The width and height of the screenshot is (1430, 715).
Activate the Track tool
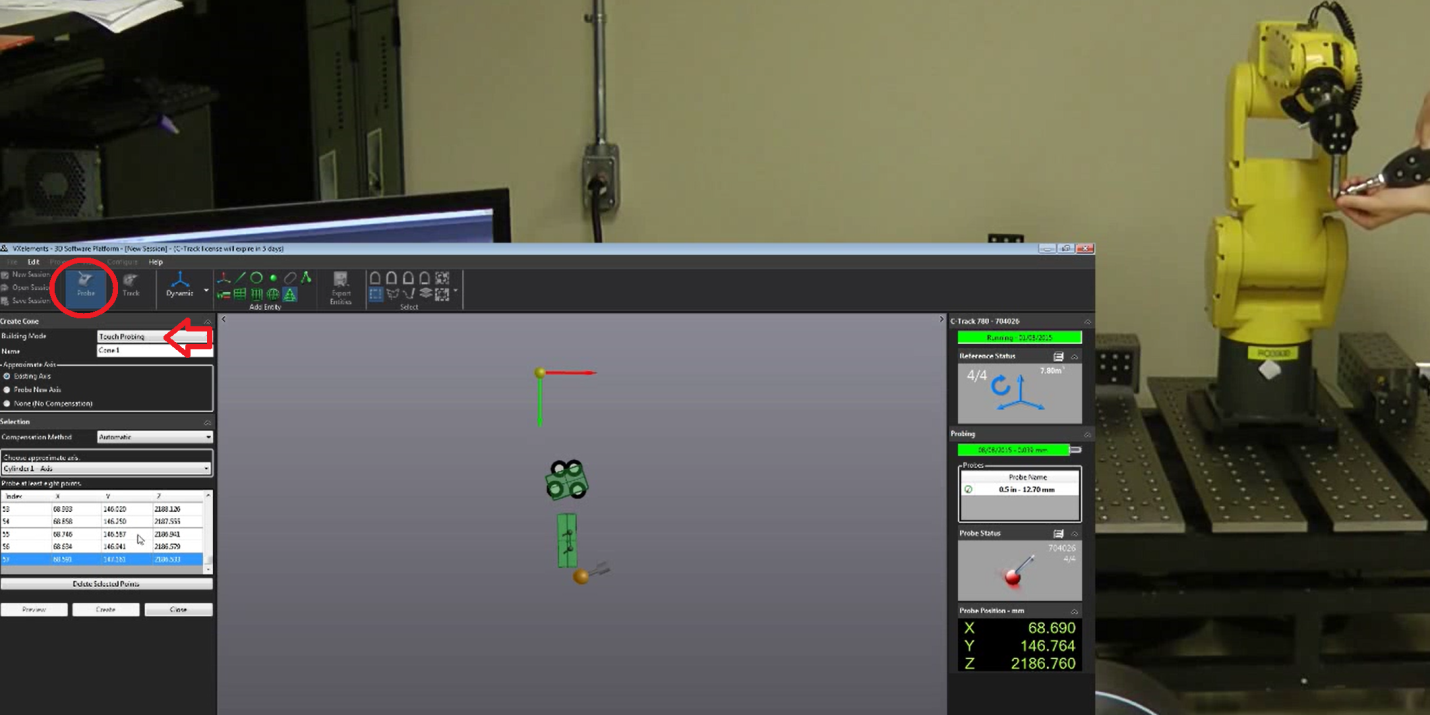(x=131, y=283)
